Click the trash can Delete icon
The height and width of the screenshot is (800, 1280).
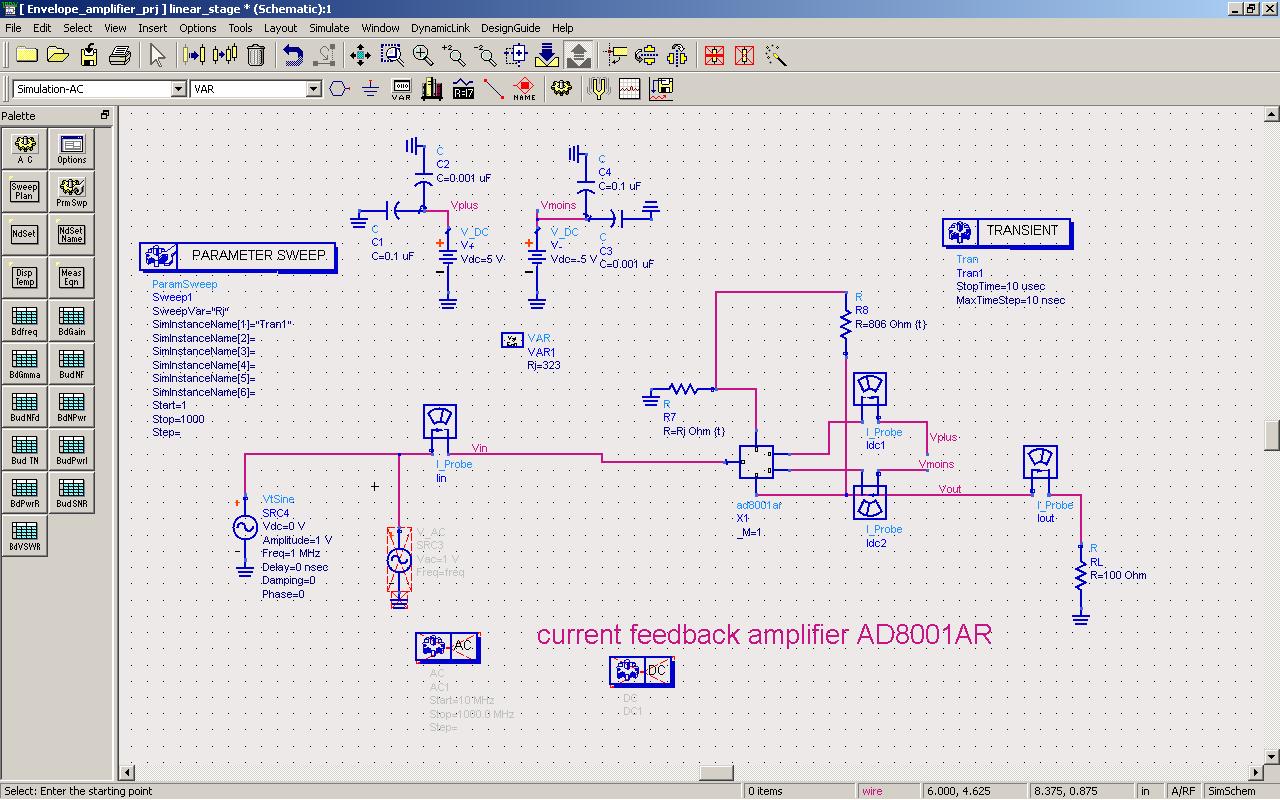tap(256, 56)
